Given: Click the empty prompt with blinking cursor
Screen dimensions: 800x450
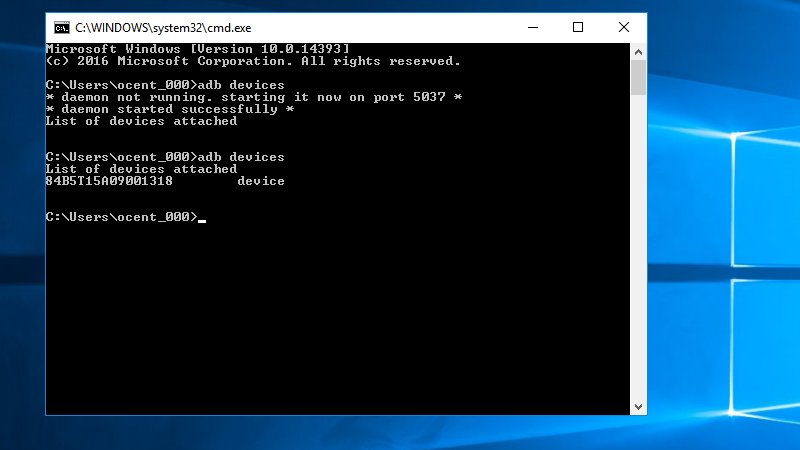Looking at the screenshot, I should point(126,217).
